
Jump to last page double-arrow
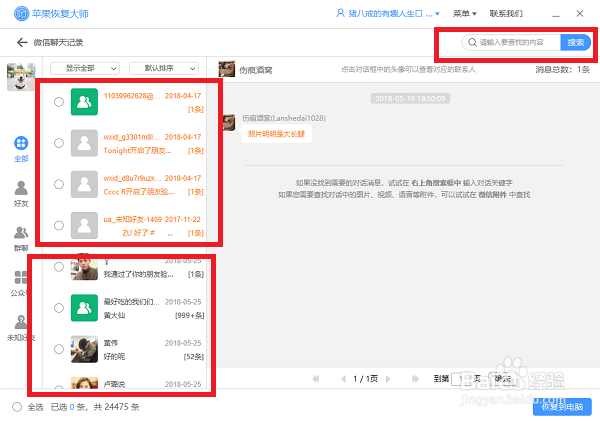415,379
